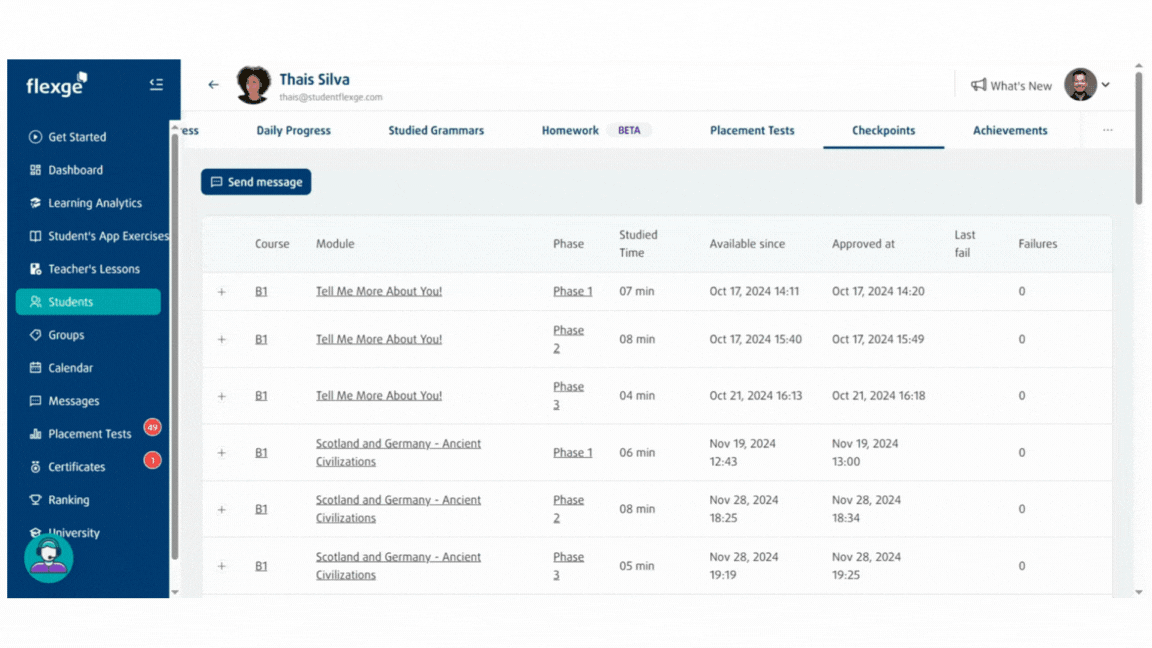Open Messages in the sidebar

(73, 401)
